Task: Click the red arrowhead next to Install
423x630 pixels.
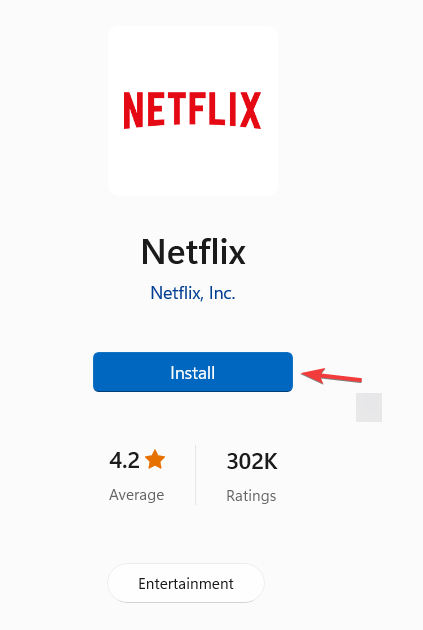Action: [x=312, y=375]
